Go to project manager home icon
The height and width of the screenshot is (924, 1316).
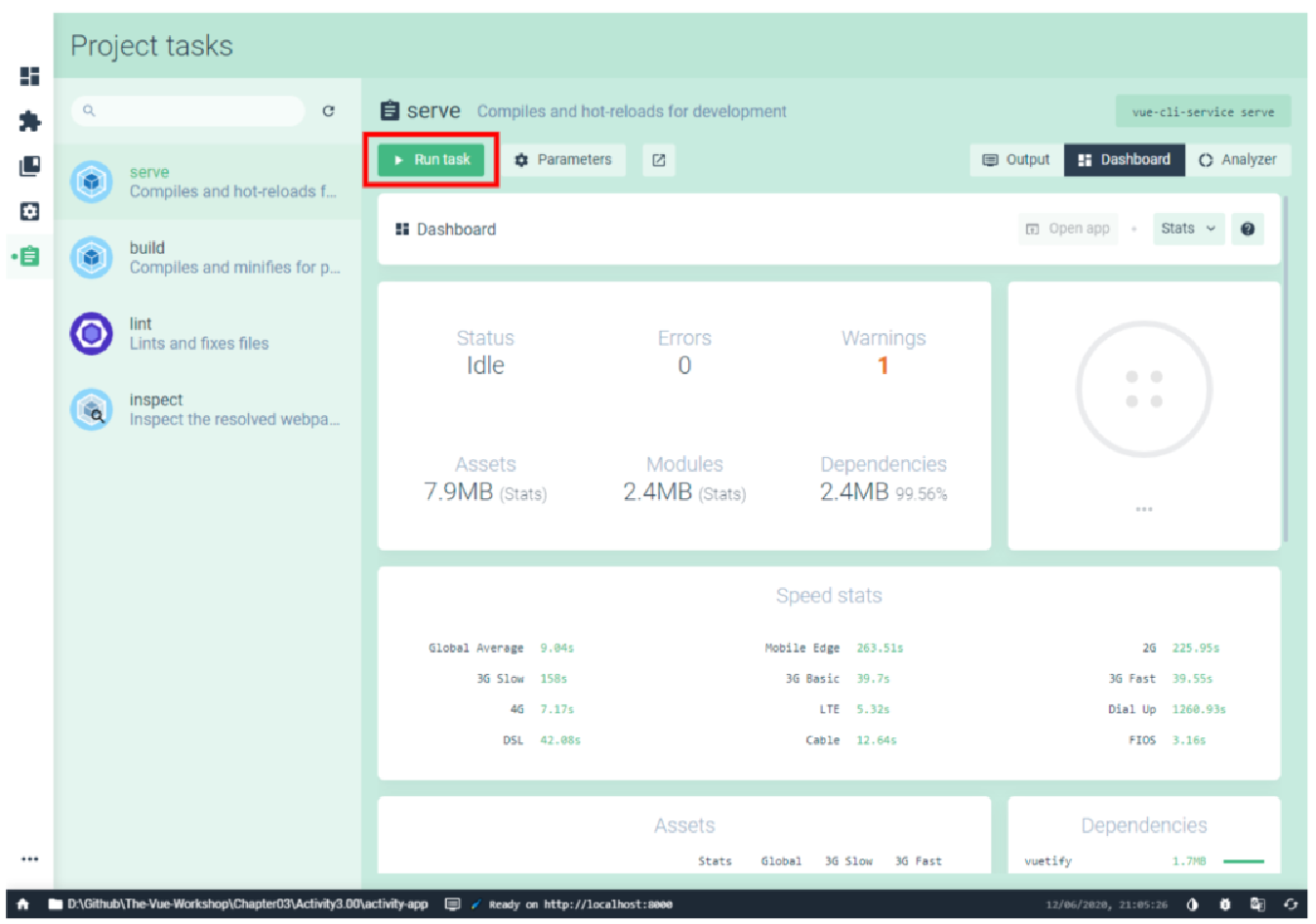point(22,904)
